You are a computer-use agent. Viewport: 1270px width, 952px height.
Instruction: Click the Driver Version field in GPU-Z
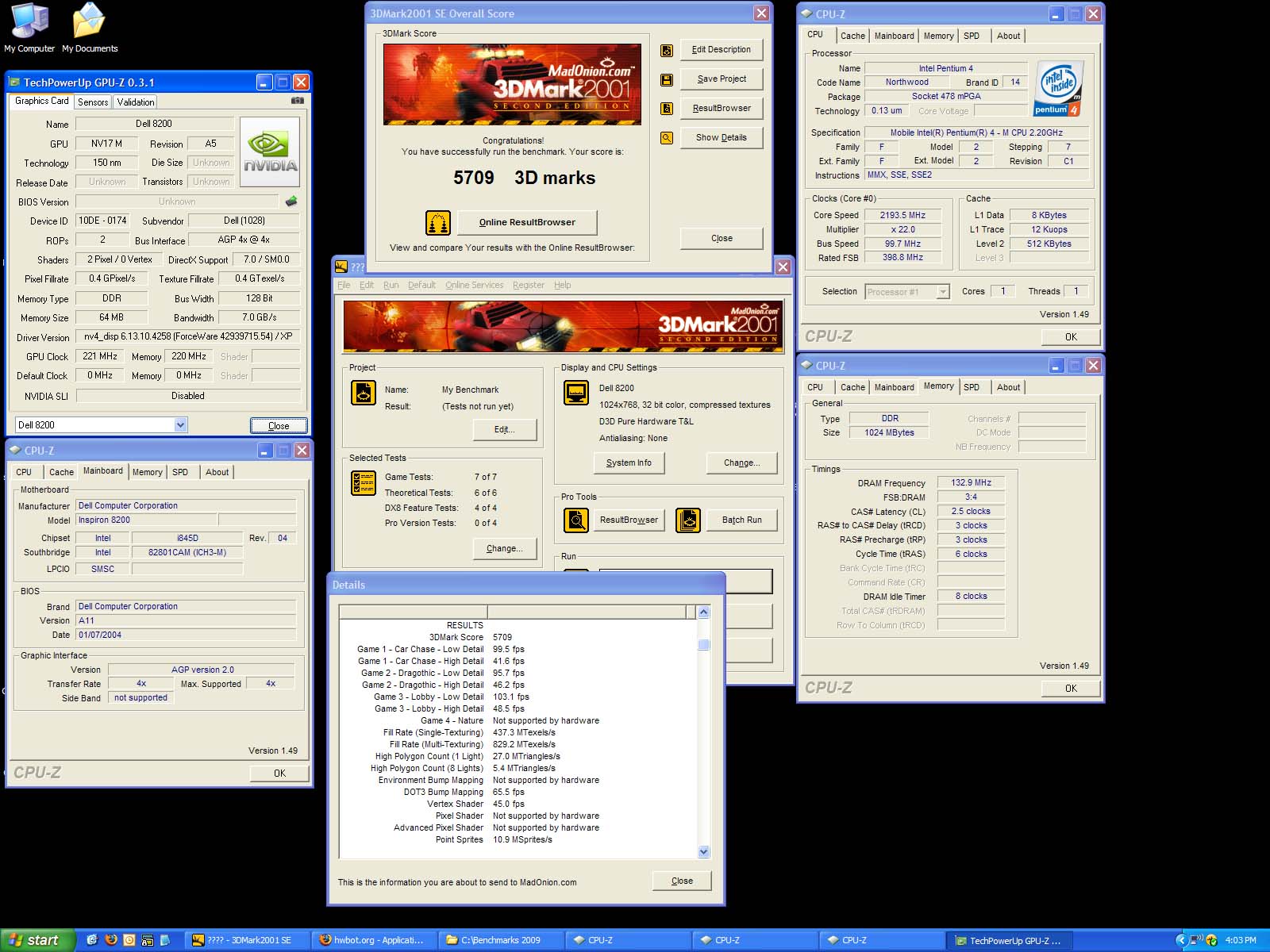point(188,336)
